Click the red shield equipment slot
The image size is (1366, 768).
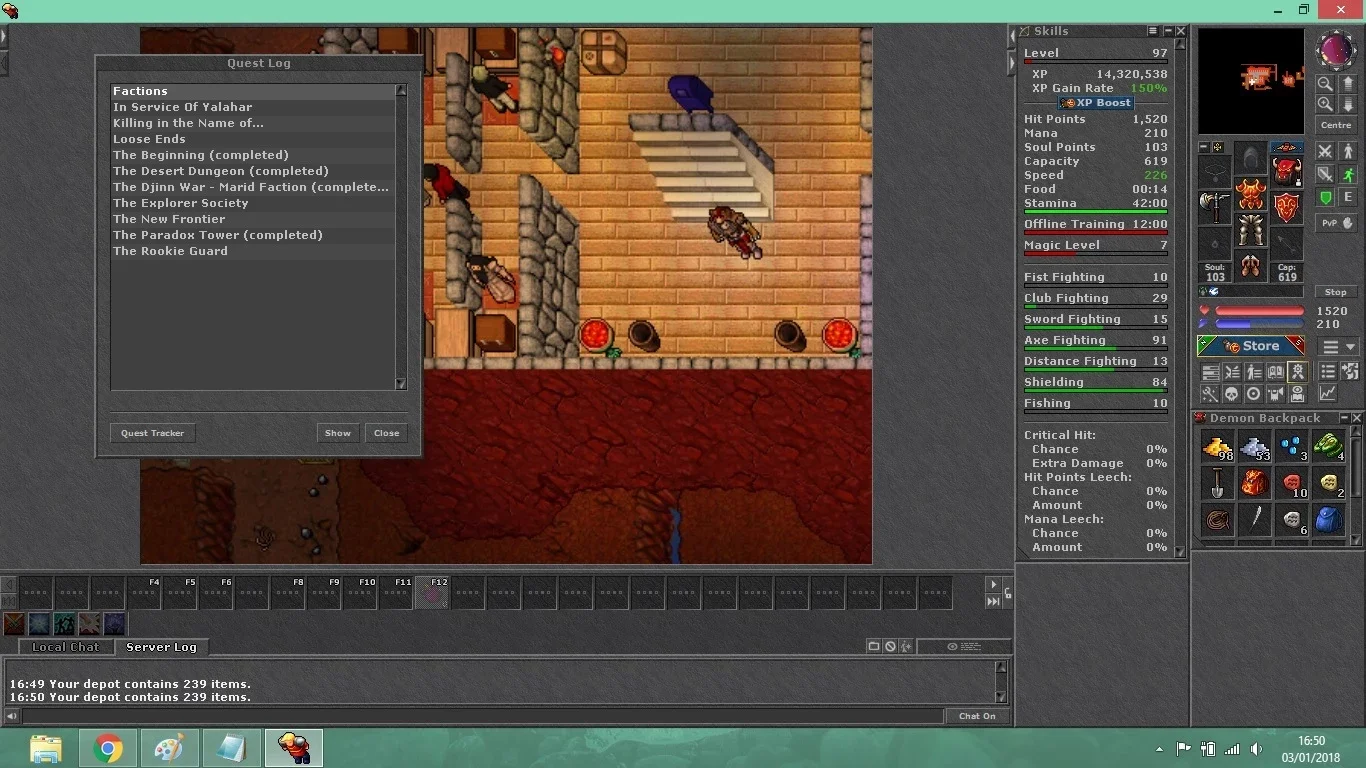pos(1287,208)
